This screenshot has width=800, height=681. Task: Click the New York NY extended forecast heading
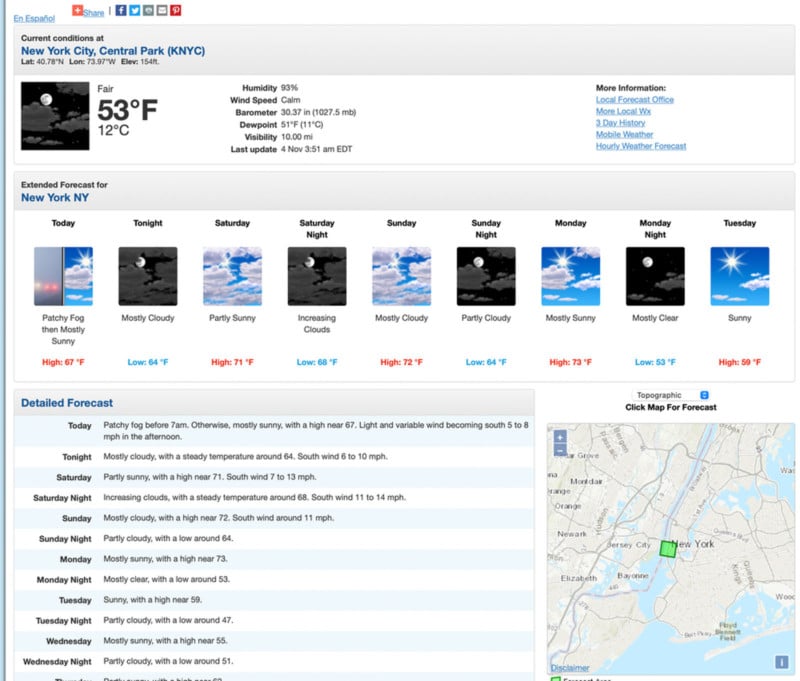[55, 198]
